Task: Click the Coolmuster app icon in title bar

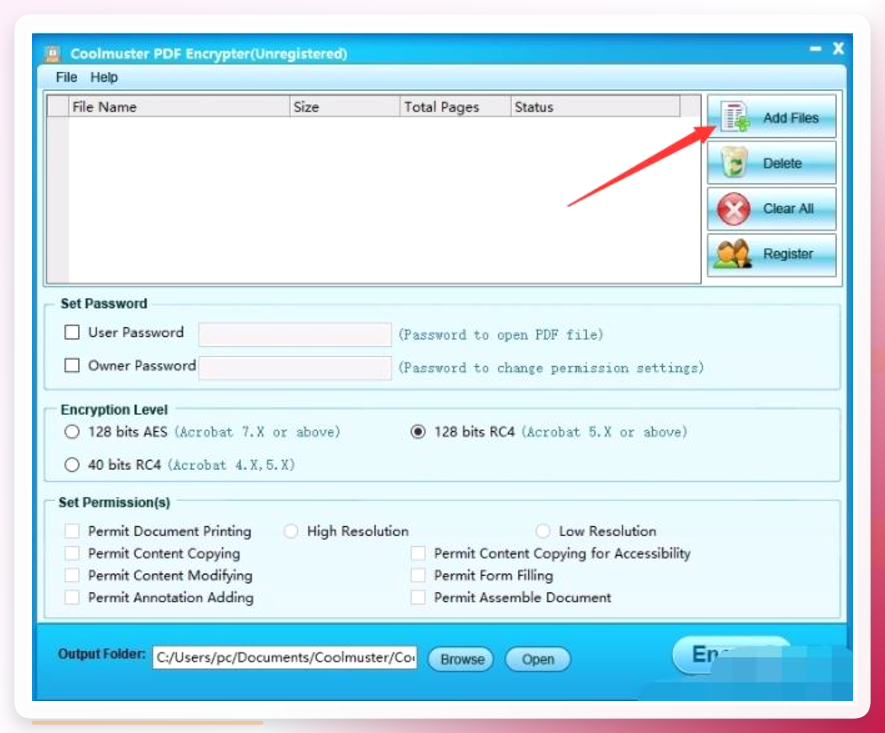Action: (52, 54)
